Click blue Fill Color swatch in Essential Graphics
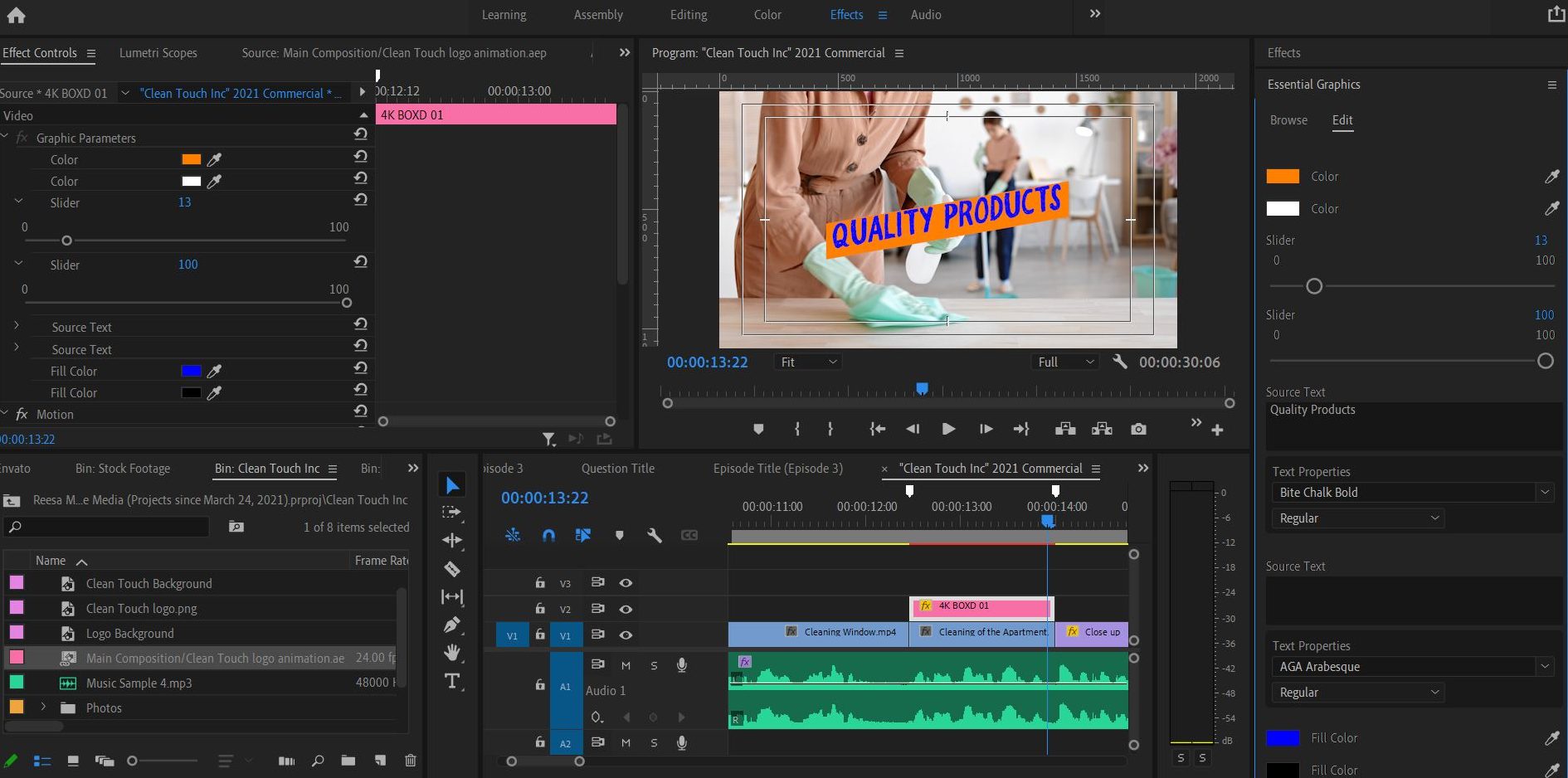This screenshot has height=778, width=1568. 1283,738
